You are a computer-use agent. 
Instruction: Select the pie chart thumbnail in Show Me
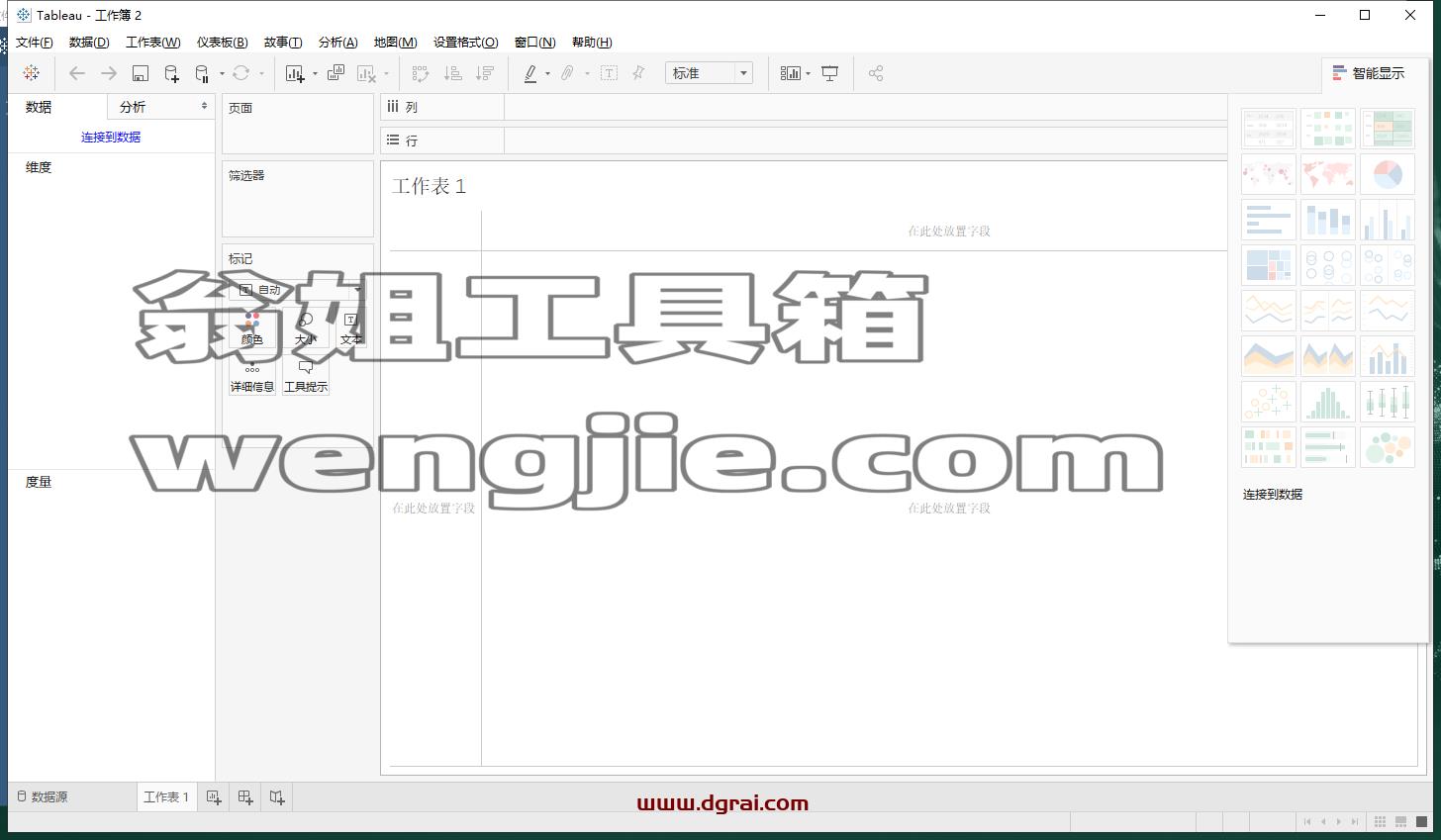1387,174
